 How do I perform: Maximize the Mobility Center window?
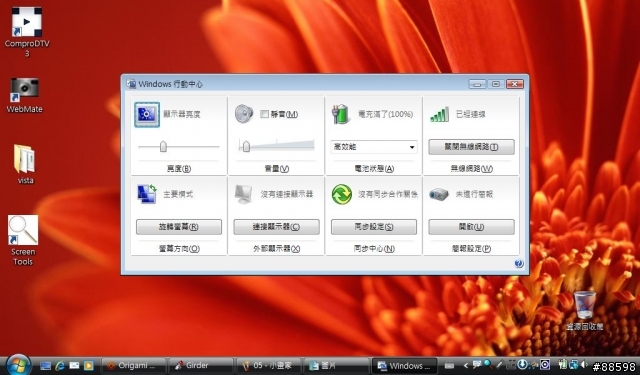pyautogui.click(x=496, y=84)
